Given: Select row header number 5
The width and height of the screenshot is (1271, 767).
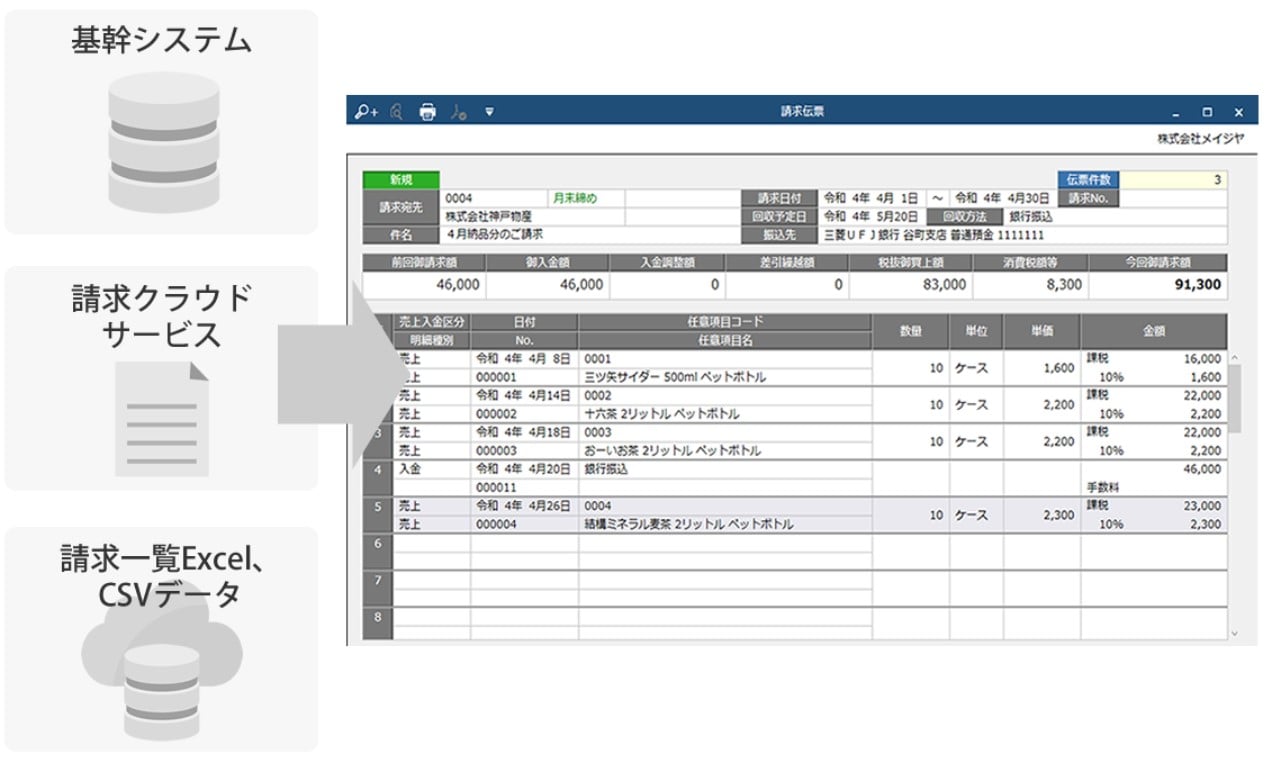Looking at the screenshot, I should click(x=377, y=515).
